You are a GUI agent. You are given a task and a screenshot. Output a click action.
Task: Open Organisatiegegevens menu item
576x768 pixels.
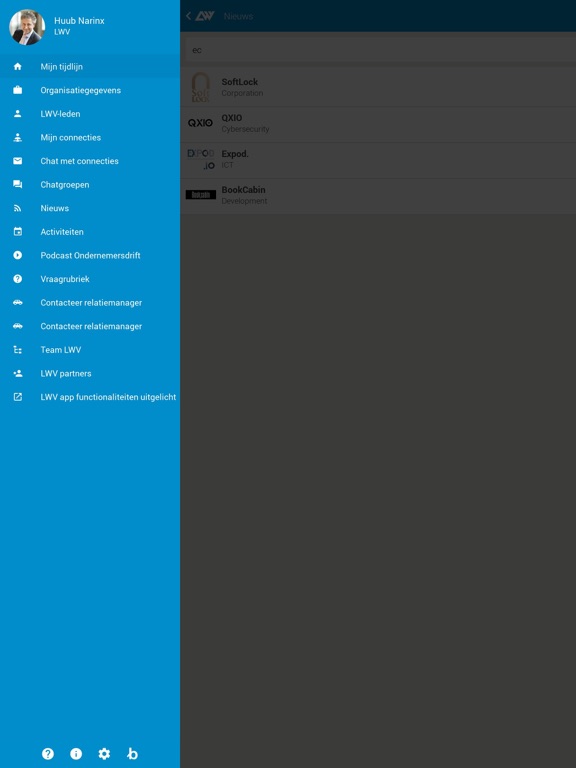tap(90, 90)
